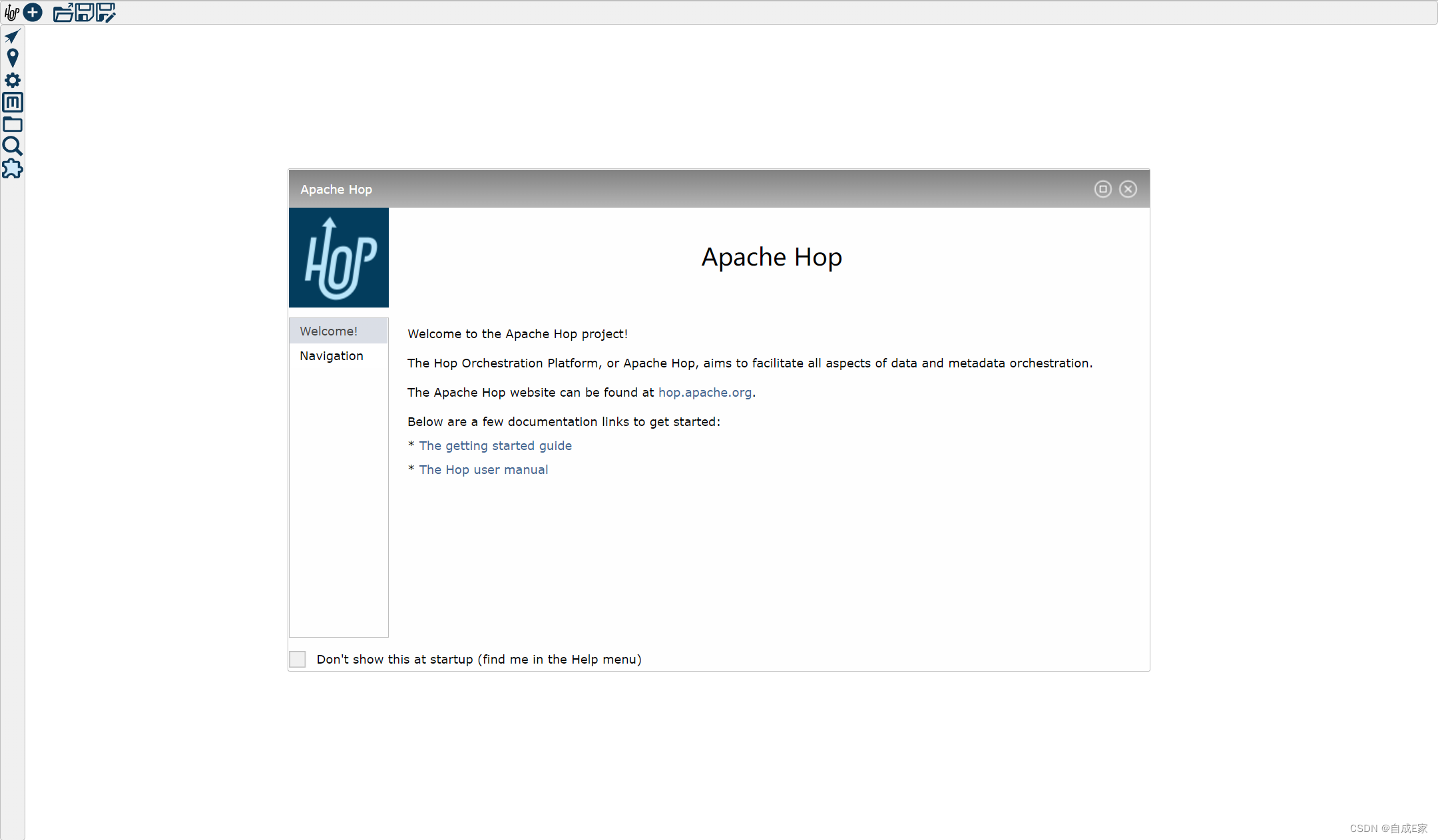The width and height of the screenshot is (1438, 840).
Task: Switch to the data orchestration perspective (arrow icon)
Action: click(x=12, y=36)
